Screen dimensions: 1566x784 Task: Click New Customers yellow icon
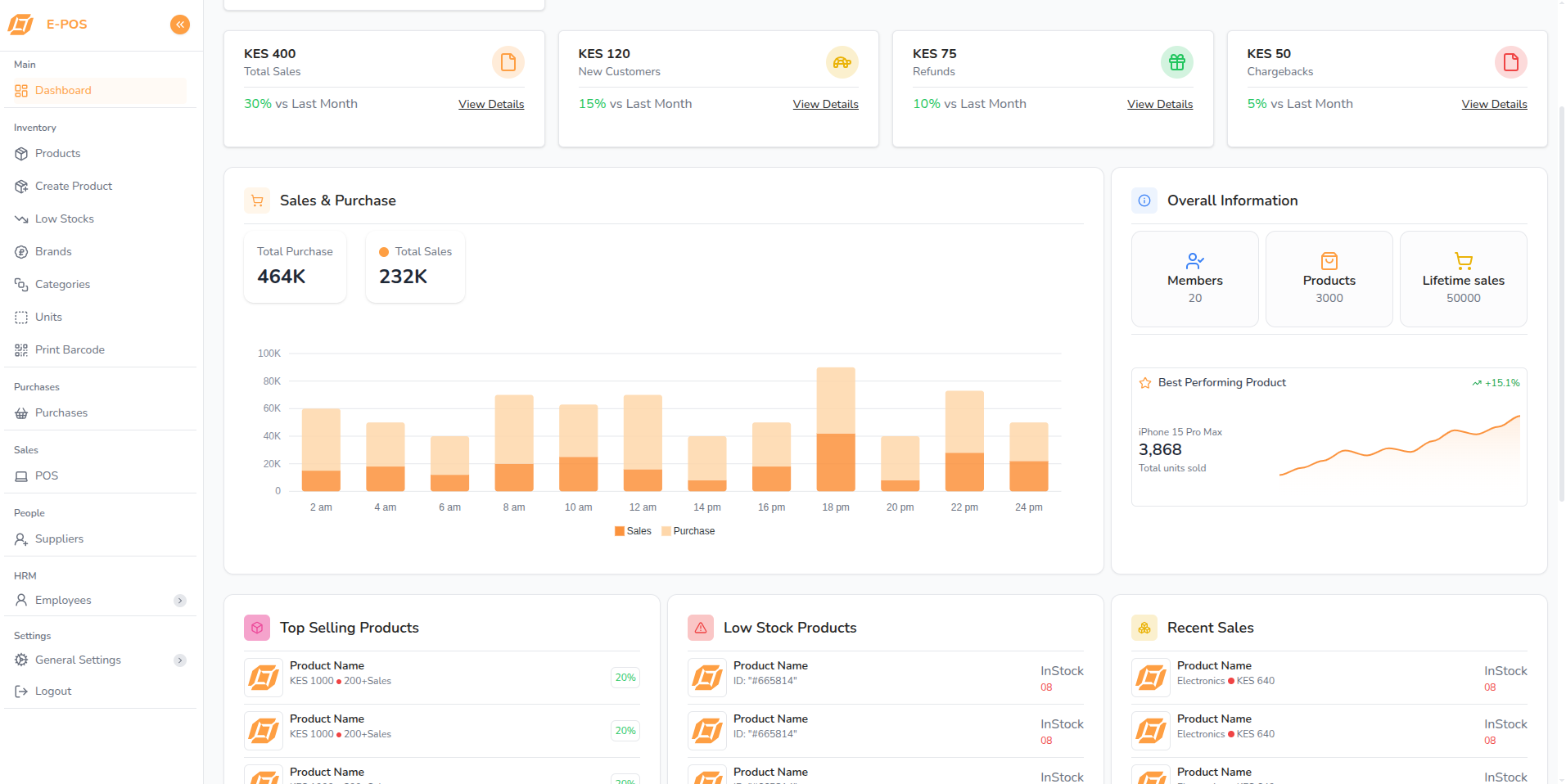tap(842, 62)
